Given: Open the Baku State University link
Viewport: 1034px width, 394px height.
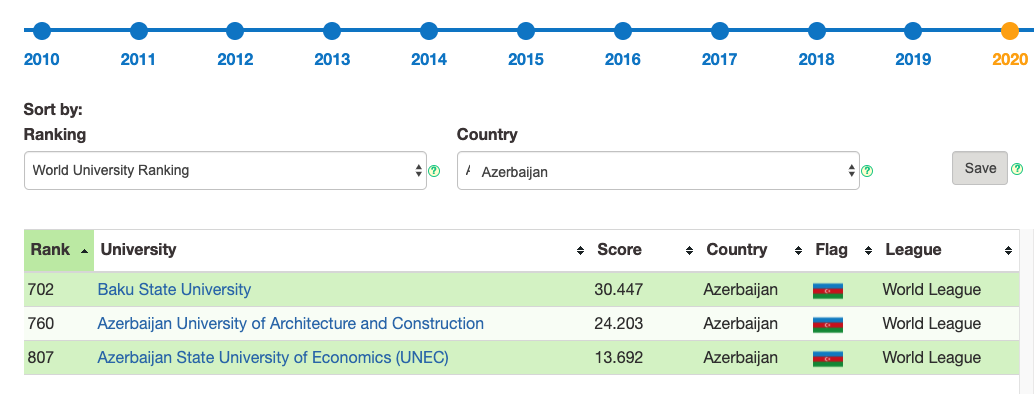Looking at the screenshot, I should [174, 290].
